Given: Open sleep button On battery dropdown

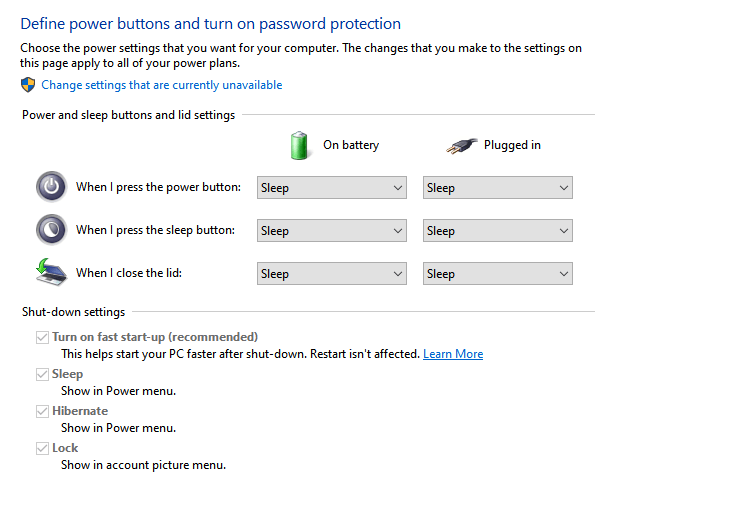Looking at the screenshot, I should pyautogui.click(x=331, y=231).
